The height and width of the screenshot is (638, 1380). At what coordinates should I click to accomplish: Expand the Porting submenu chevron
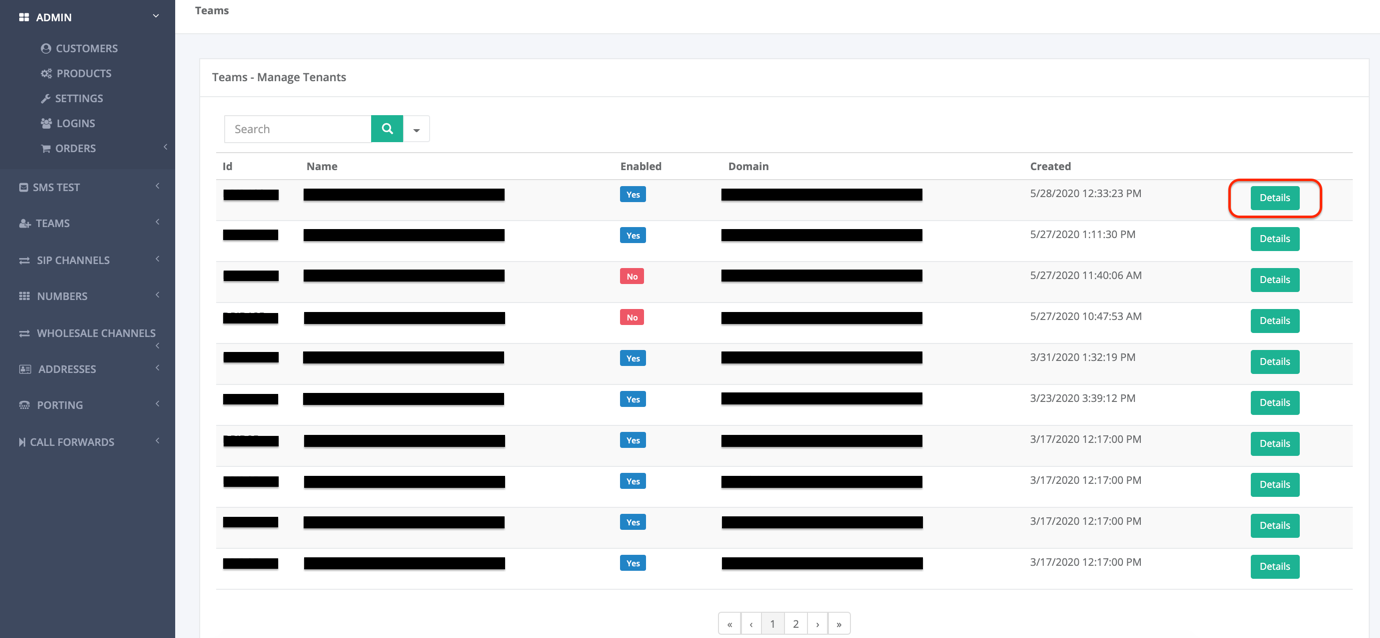click(x=158, y=404)
